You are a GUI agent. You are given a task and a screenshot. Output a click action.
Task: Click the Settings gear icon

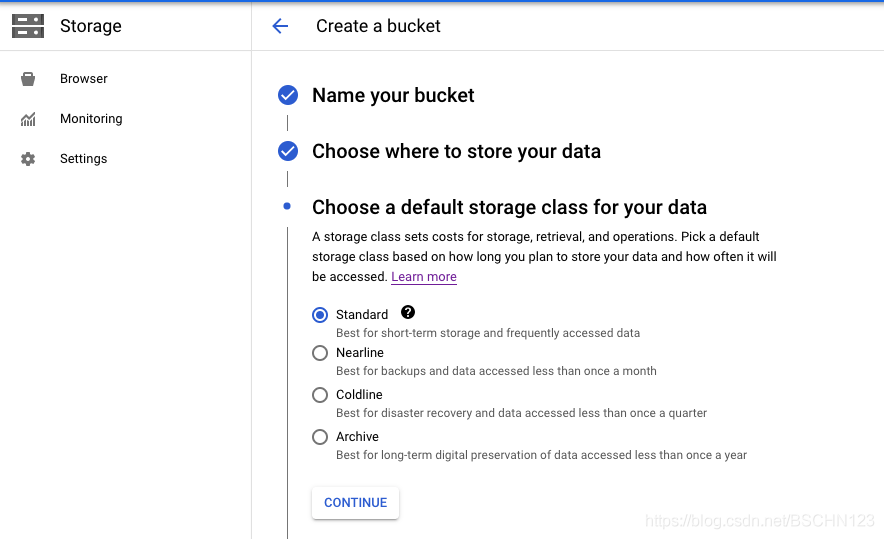[28, 159]
